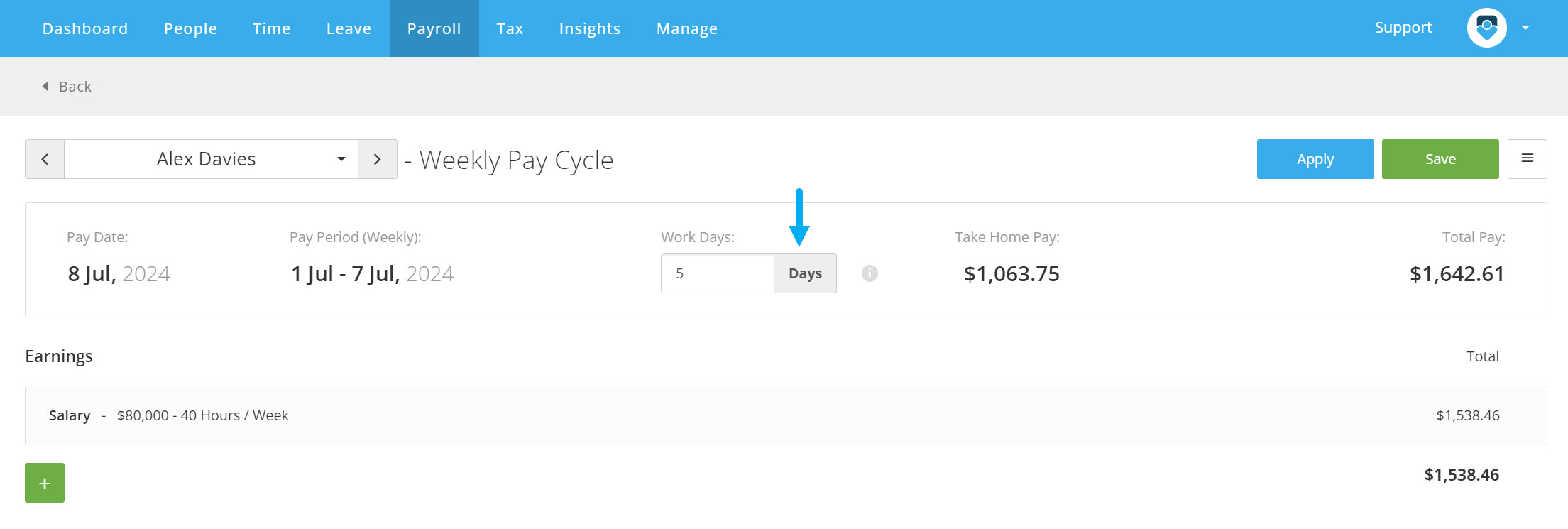The image size is (1568, 529).
Task: Click the Take Home Pay amount $1,063.75
Action: click(x=1011, y=274)
